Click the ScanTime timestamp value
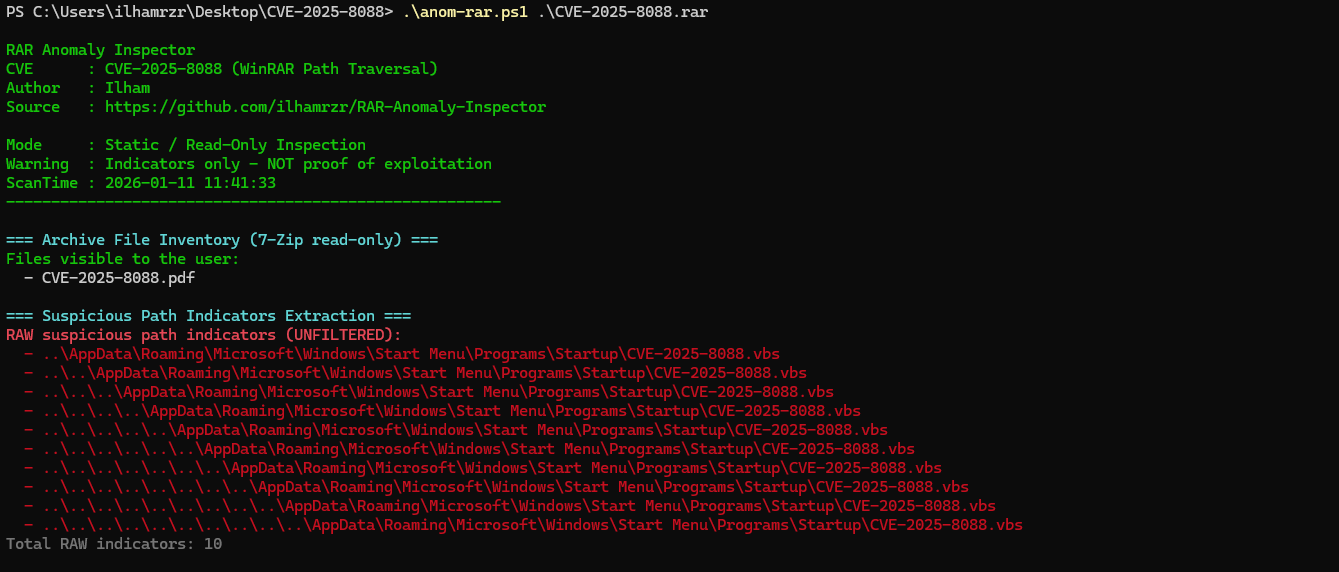1339x572 pixels. coord(190,183)
